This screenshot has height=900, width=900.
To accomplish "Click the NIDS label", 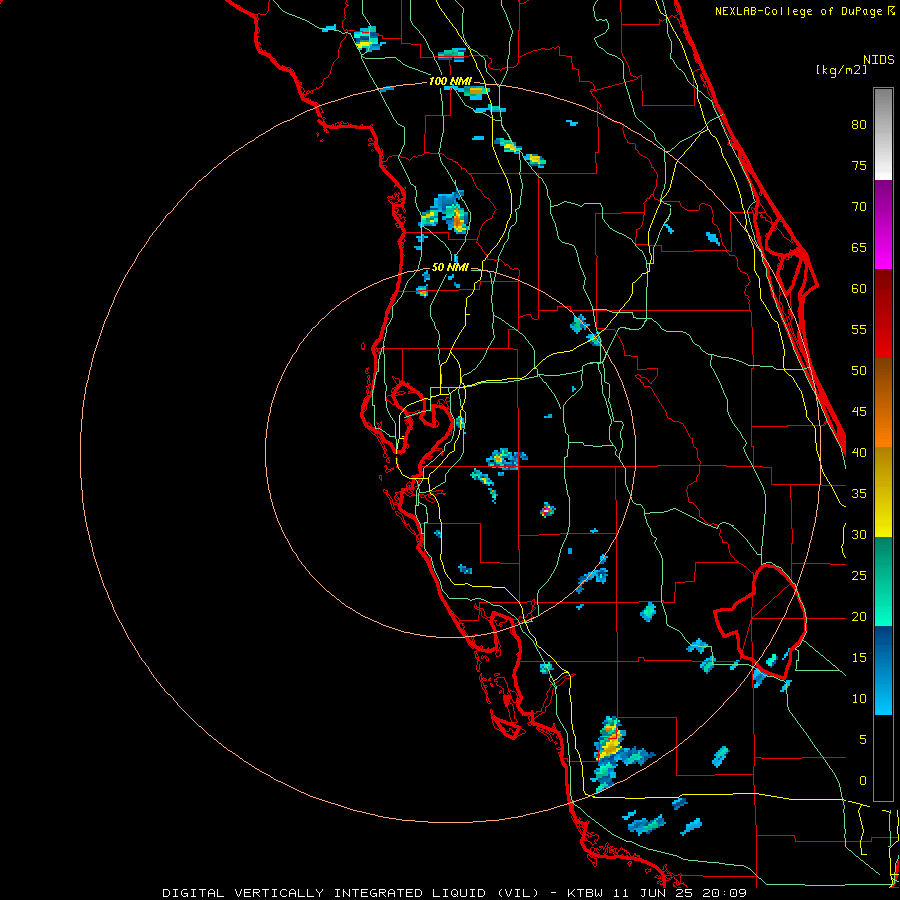I will pos(879,60).
